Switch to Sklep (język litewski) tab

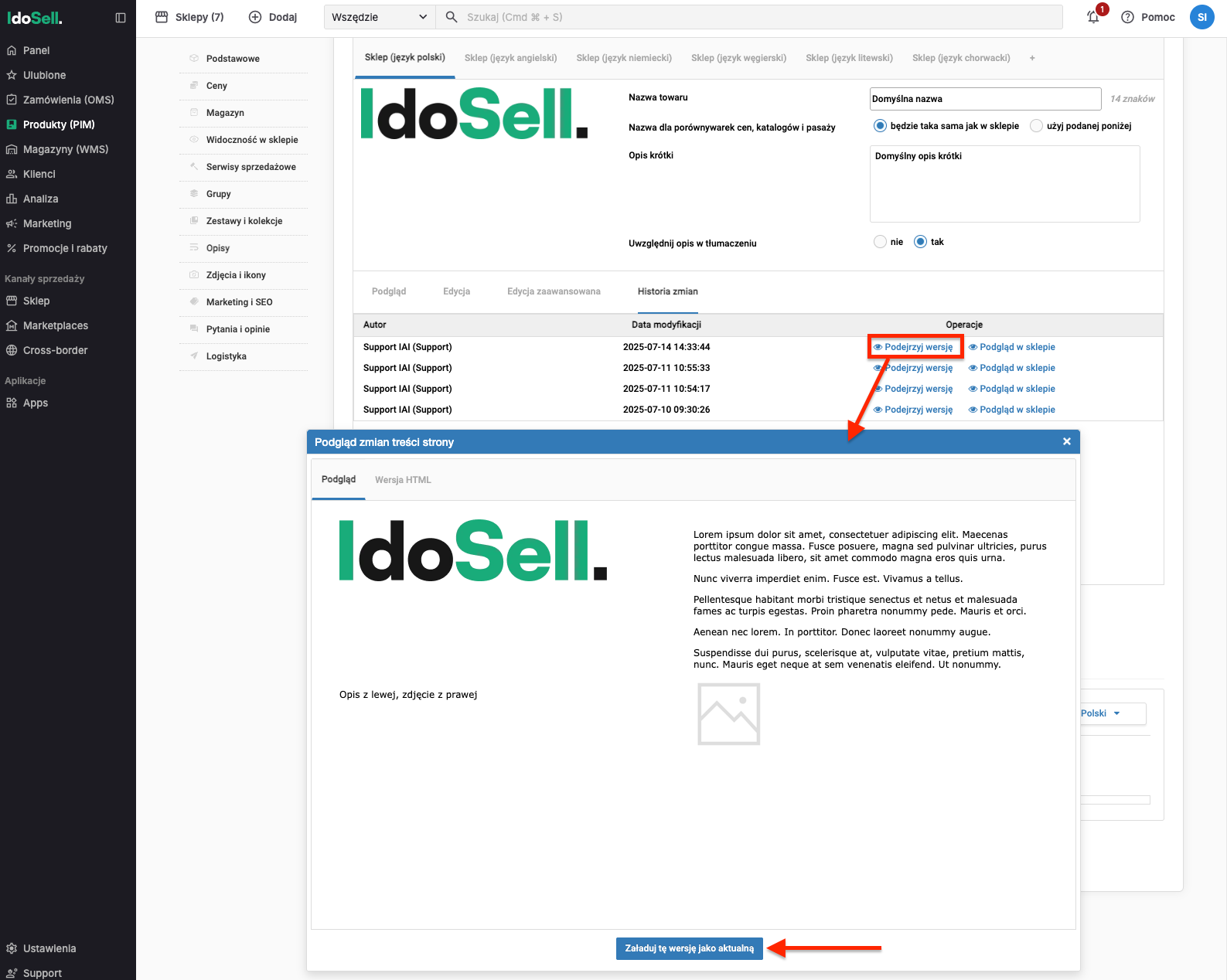pos(849,58)
